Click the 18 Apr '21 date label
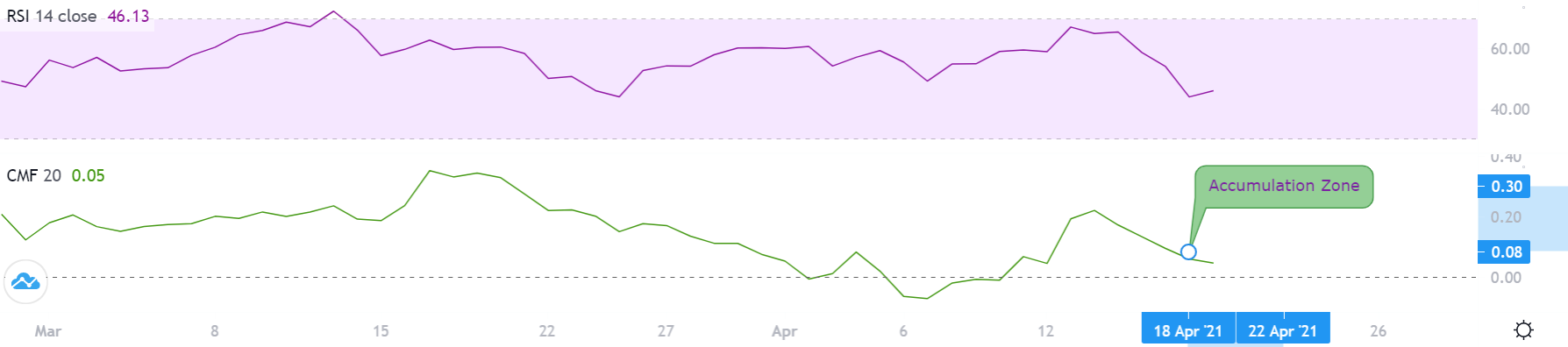Image resolution: width=1568 pixels, height=347 pixels. coord(1188,329)
